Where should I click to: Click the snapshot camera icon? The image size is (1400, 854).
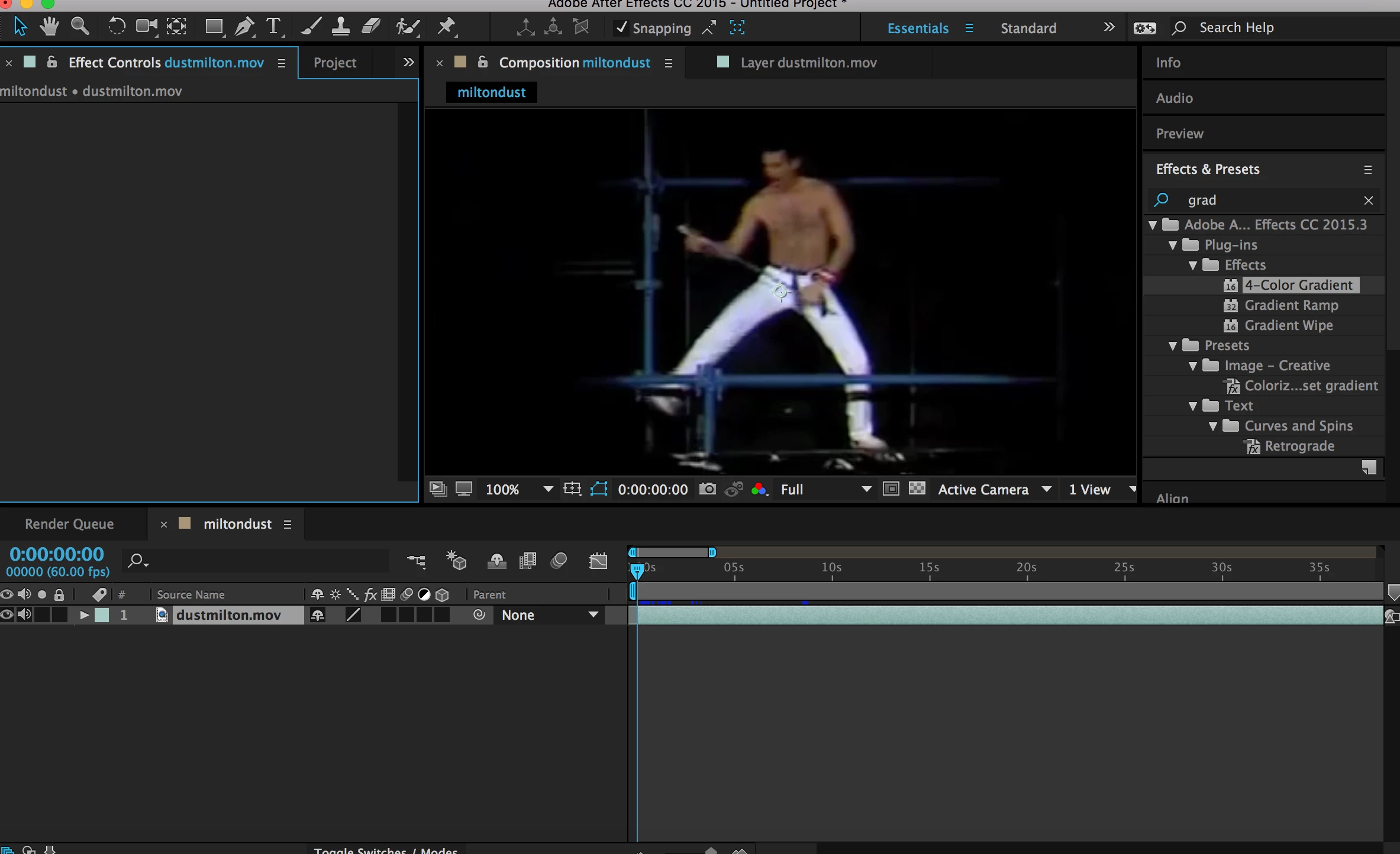[707, 489]
